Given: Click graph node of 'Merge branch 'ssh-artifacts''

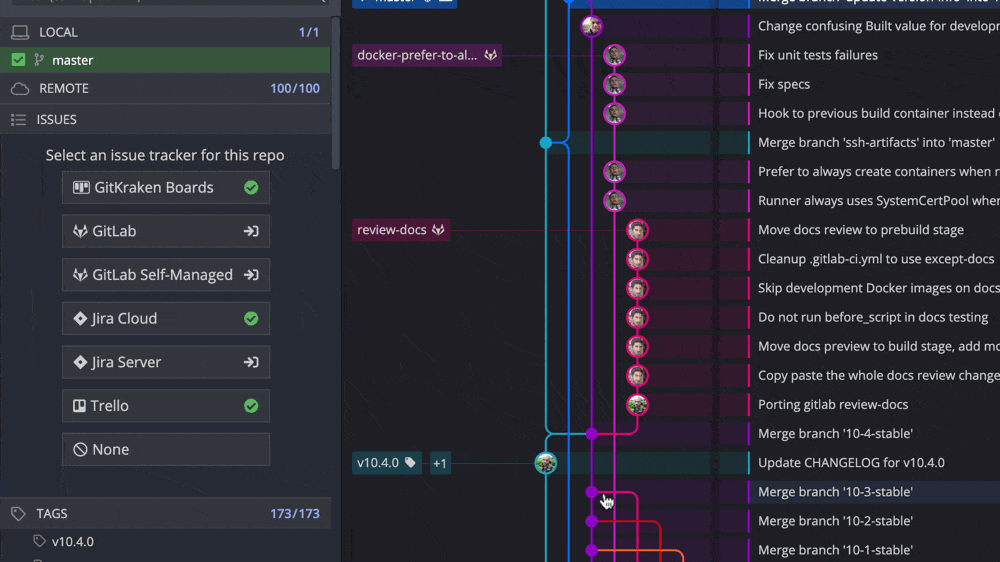Looking at the screenshot, I should pyautogui.click(x=546, y=142).
